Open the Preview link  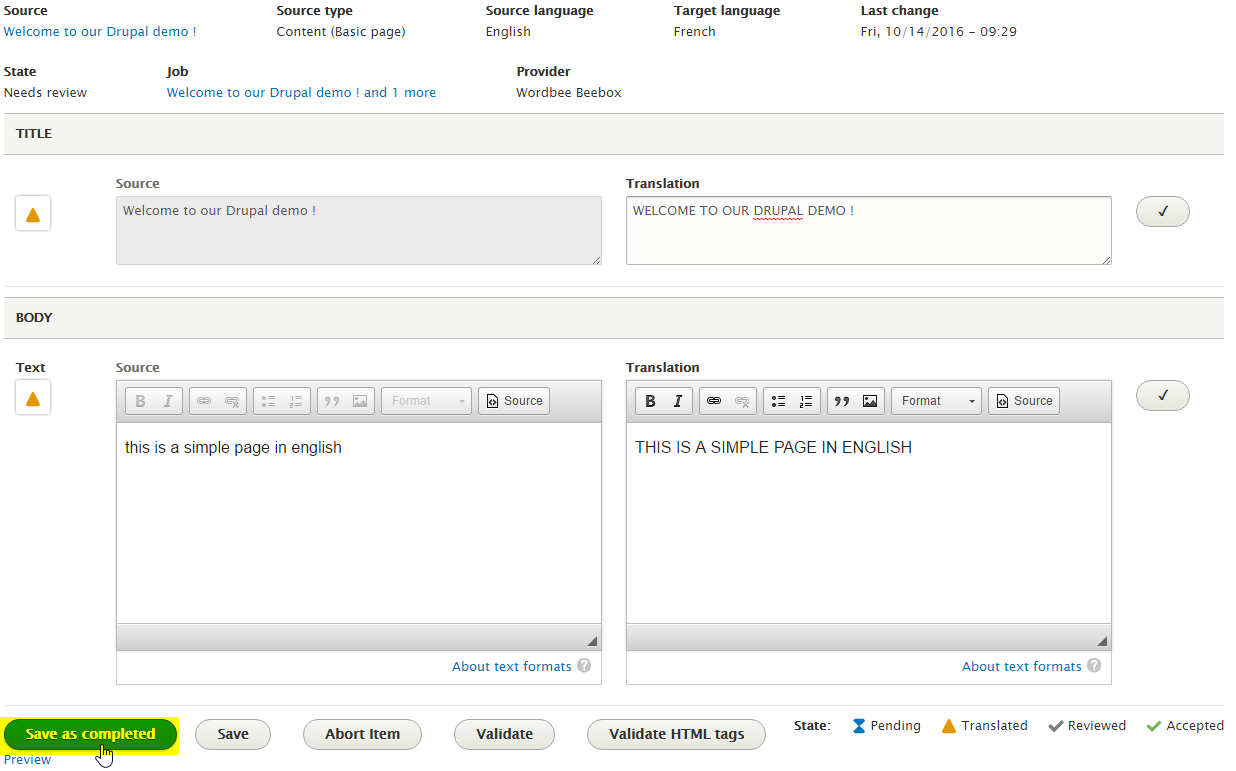pos(27,760)
